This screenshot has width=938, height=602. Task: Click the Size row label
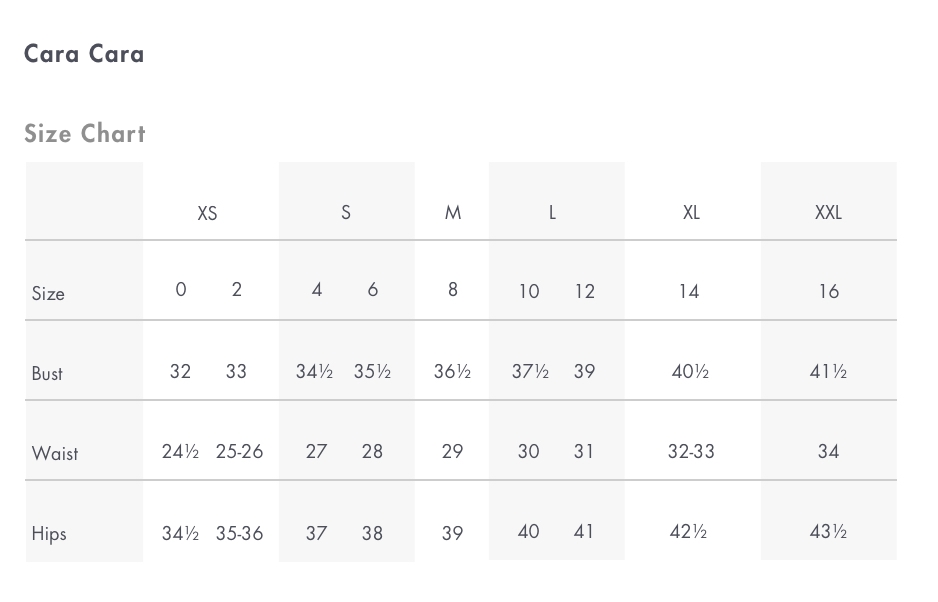click(x=48, y=293)
